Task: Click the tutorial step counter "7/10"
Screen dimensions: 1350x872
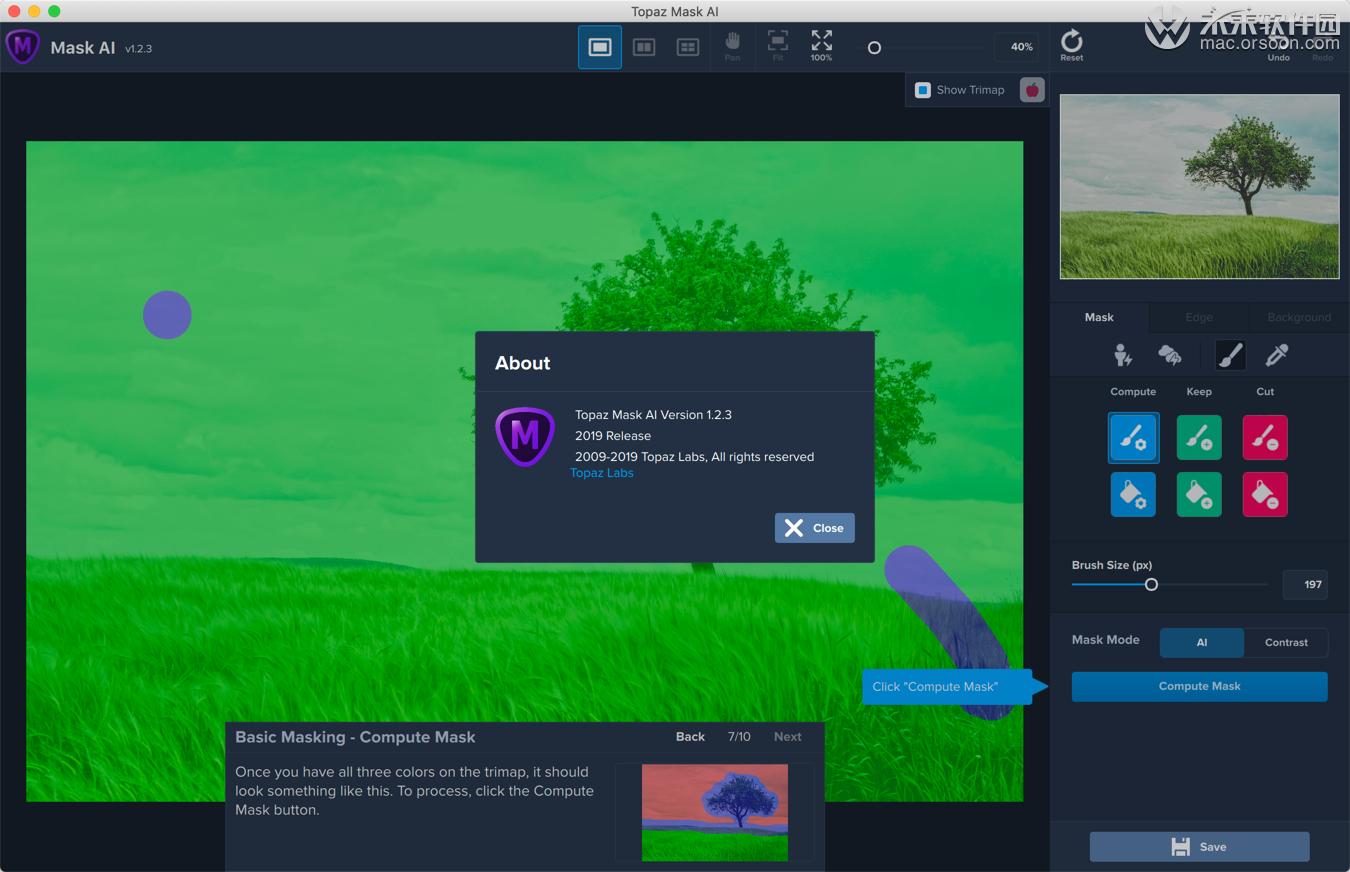Action: pyautogui.click(x=739, y=736)
